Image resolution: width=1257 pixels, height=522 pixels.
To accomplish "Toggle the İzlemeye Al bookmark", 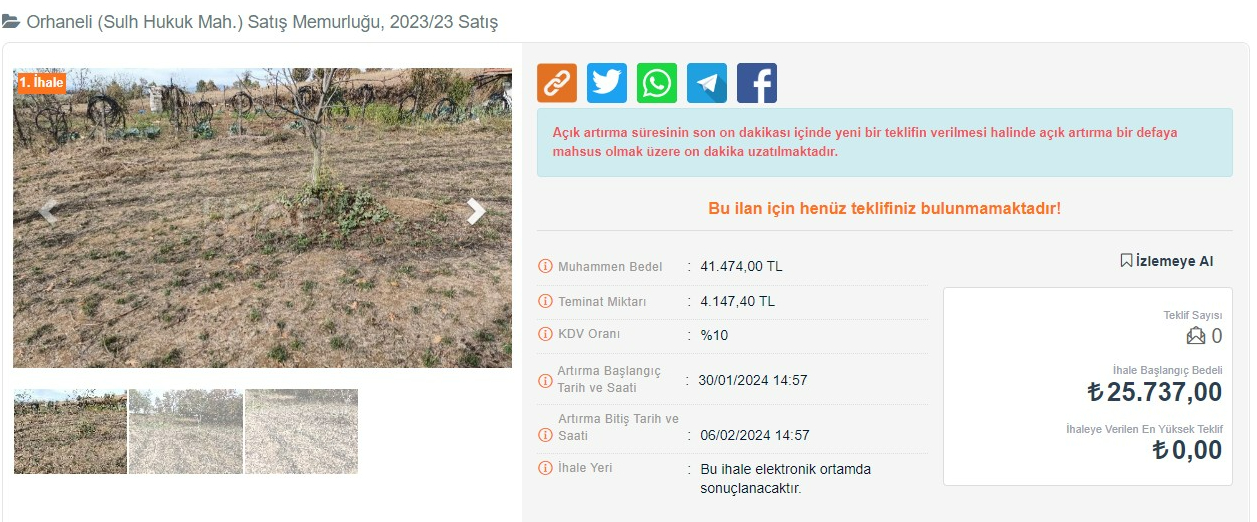I will [x=1166, y=261].
